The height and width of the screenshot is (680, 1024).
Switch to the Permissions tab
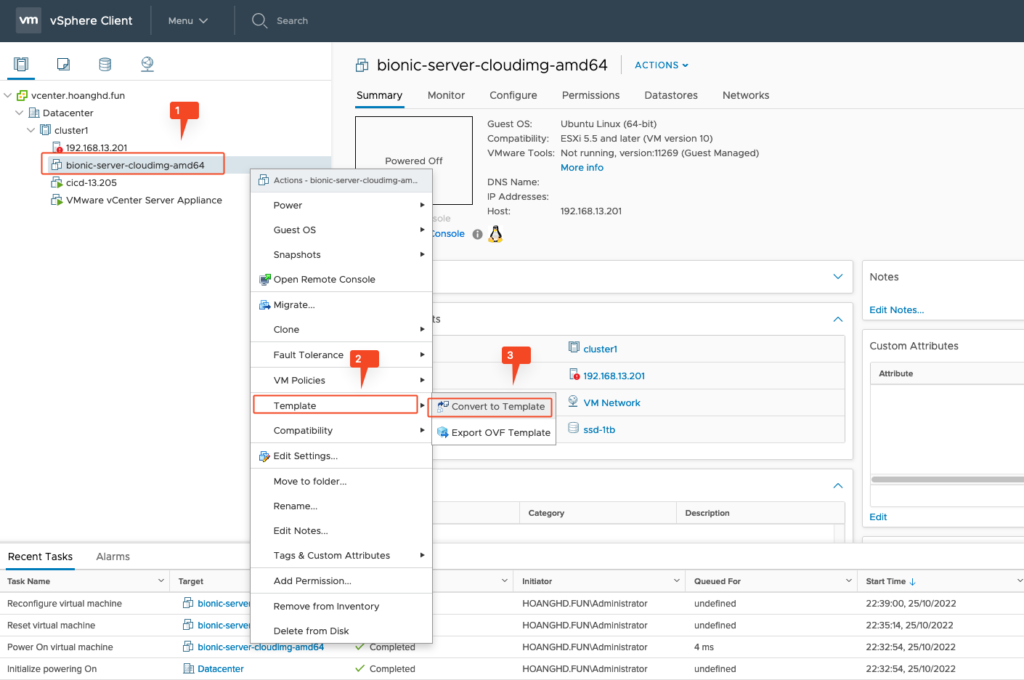(590, 95)
